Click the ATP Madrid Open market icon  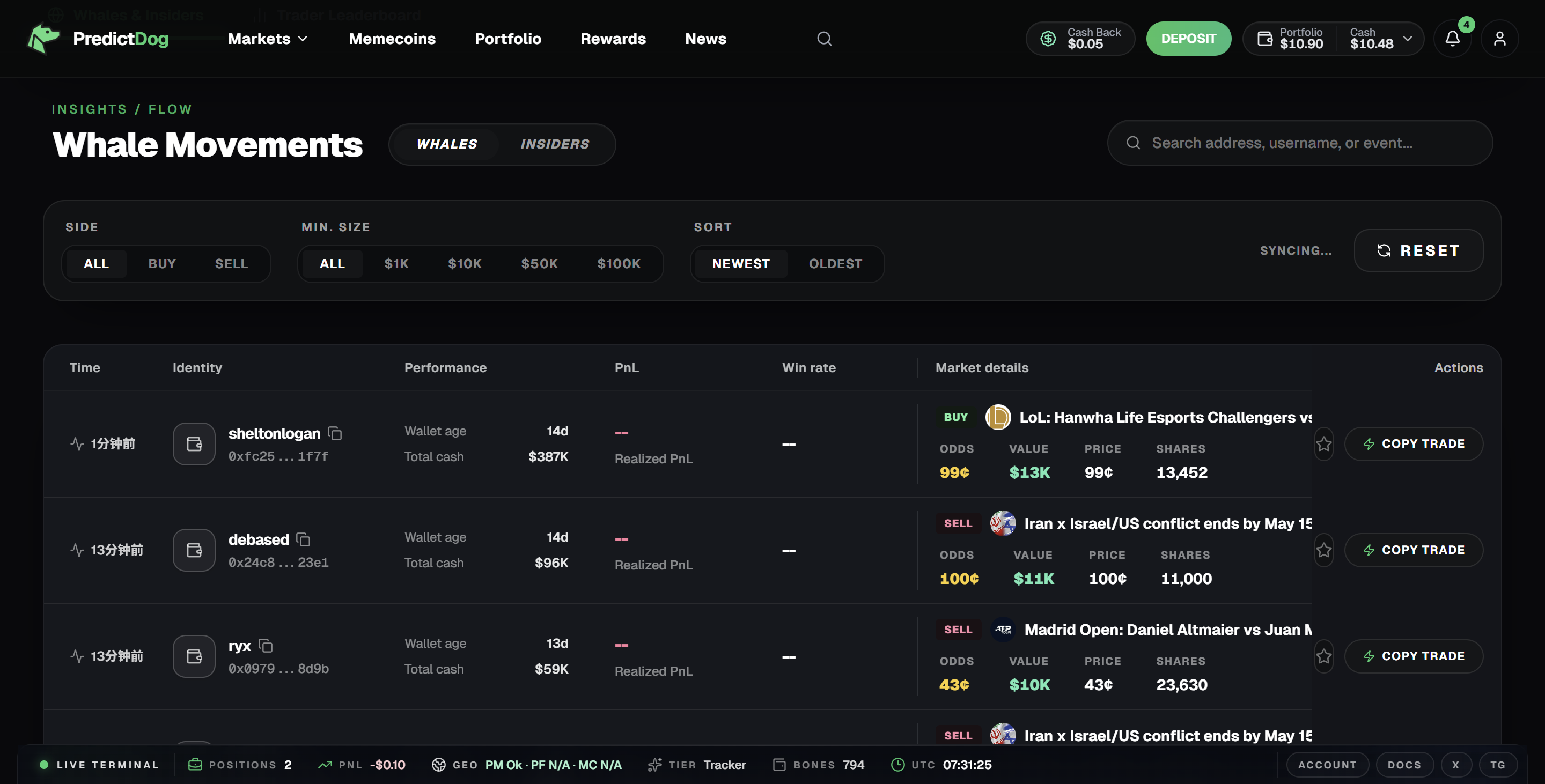pyautogui.click(x=1003, y=630)
